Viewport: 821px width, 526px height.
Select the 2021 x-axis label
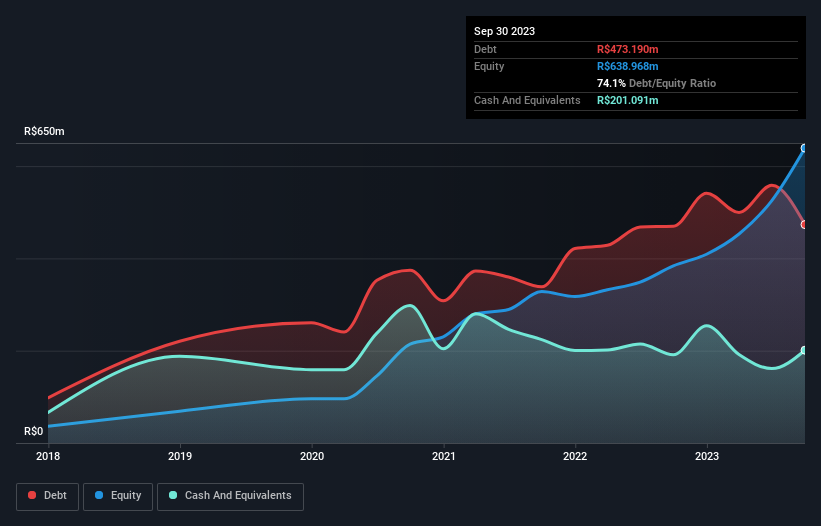coord(443,456)
